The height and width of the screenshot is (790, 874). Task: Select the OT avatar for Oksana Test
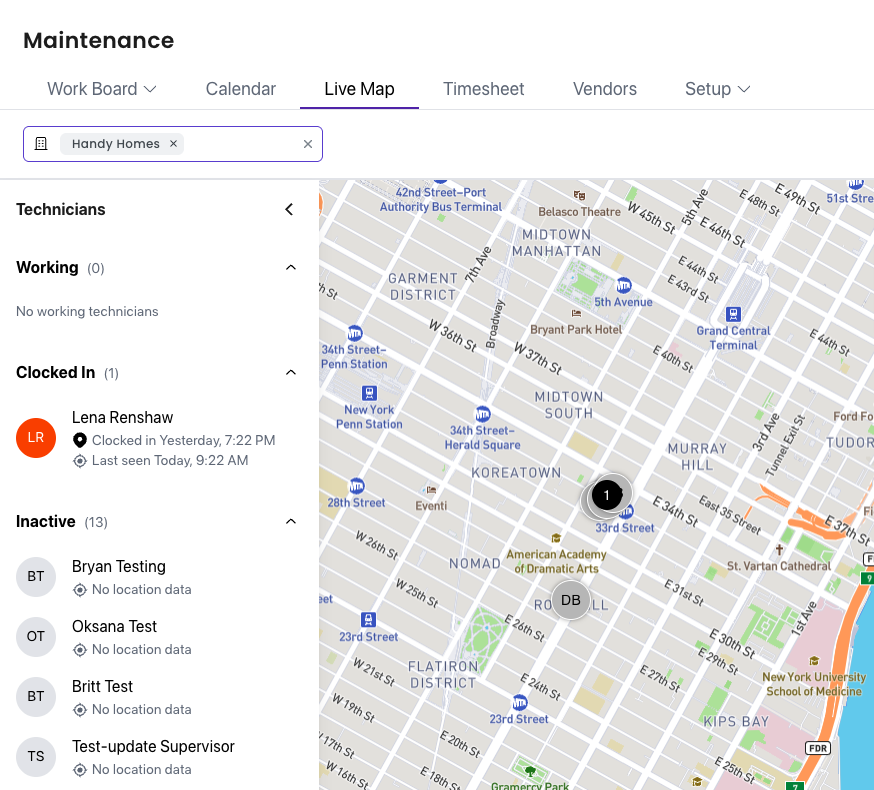point(36,637)
